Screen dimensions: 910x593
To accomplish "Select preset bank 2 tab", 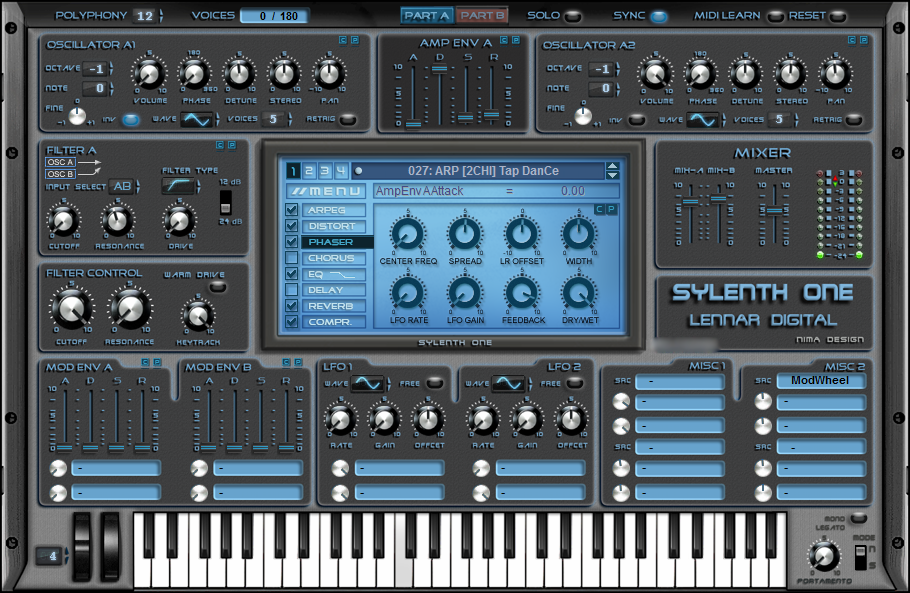I will click(x=309, y=171).
